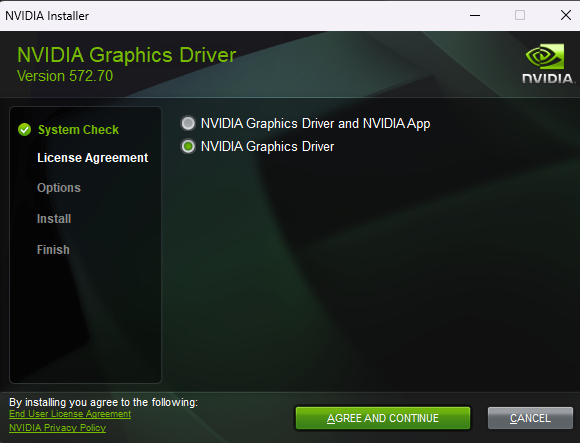
Task: Select the System Check step
Action: click(78, 130)
